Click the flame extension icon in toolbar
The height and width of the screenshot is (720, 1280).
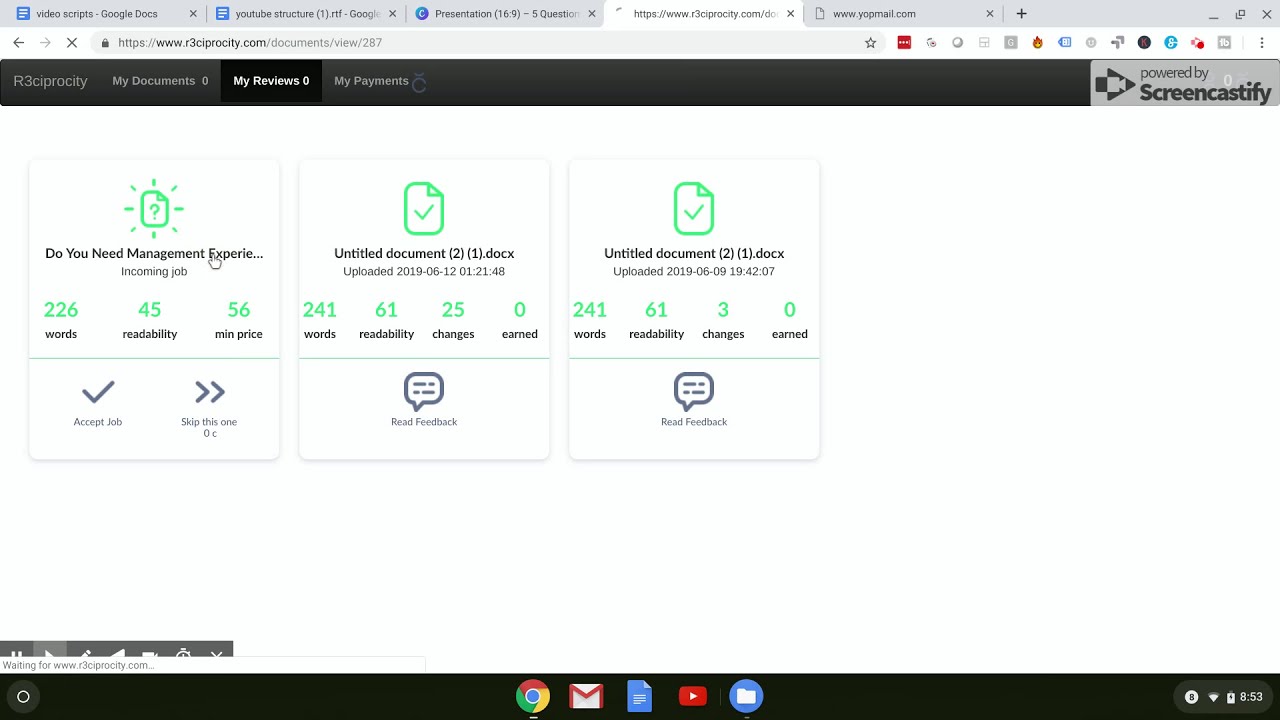point(1038,43)
